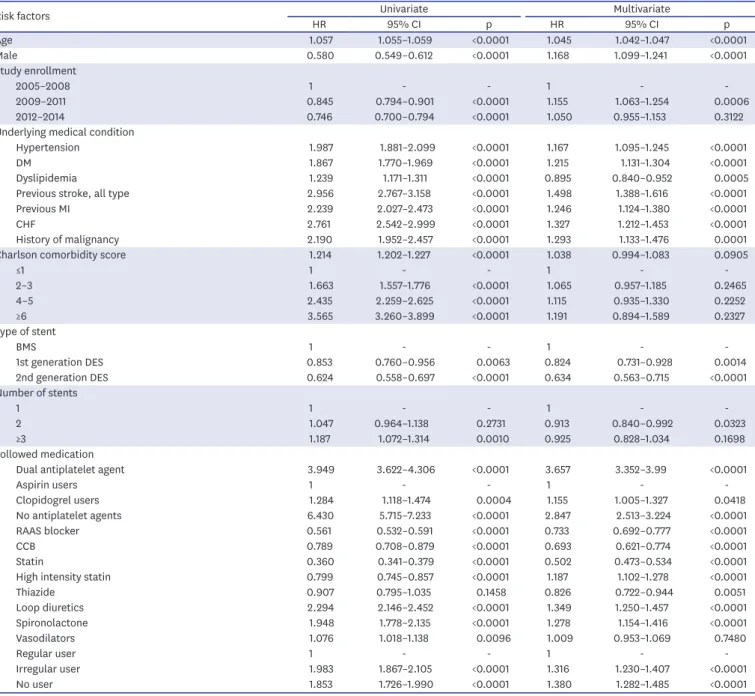Screen dimensions: 755x696
Task: Click the univariate HR value '2.956'
Action: [320, 194]
